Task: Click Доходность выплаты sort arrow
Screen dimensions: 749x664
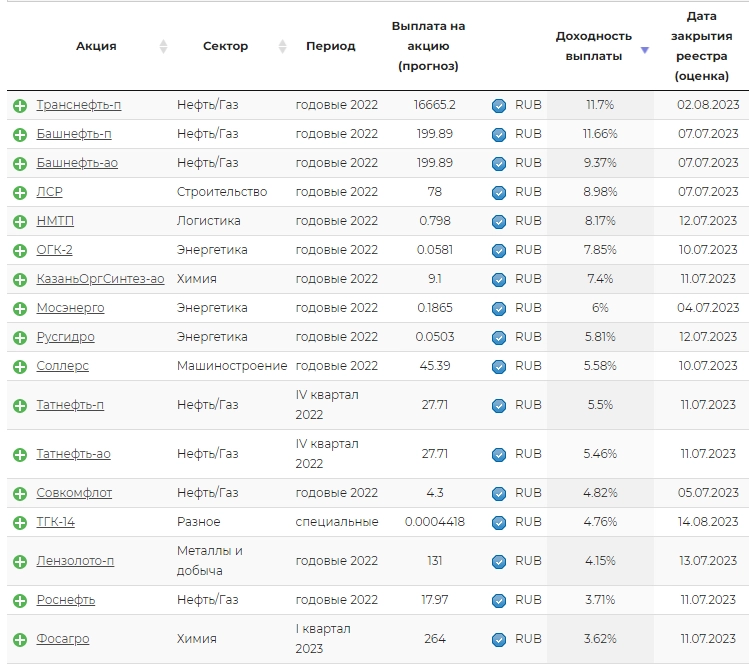Action: point(645,50)
